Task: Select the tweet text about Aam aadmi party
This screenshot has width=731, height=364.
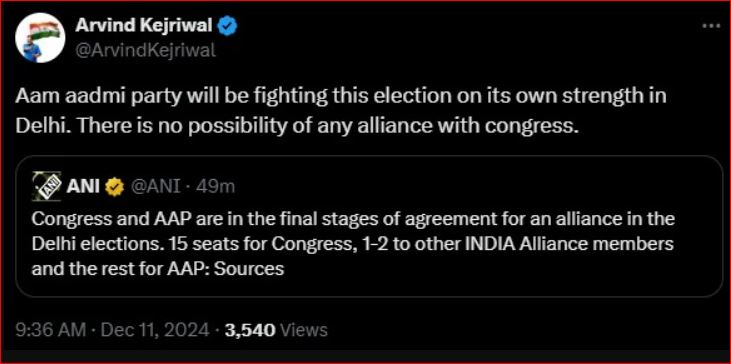Action: [341, 111]
